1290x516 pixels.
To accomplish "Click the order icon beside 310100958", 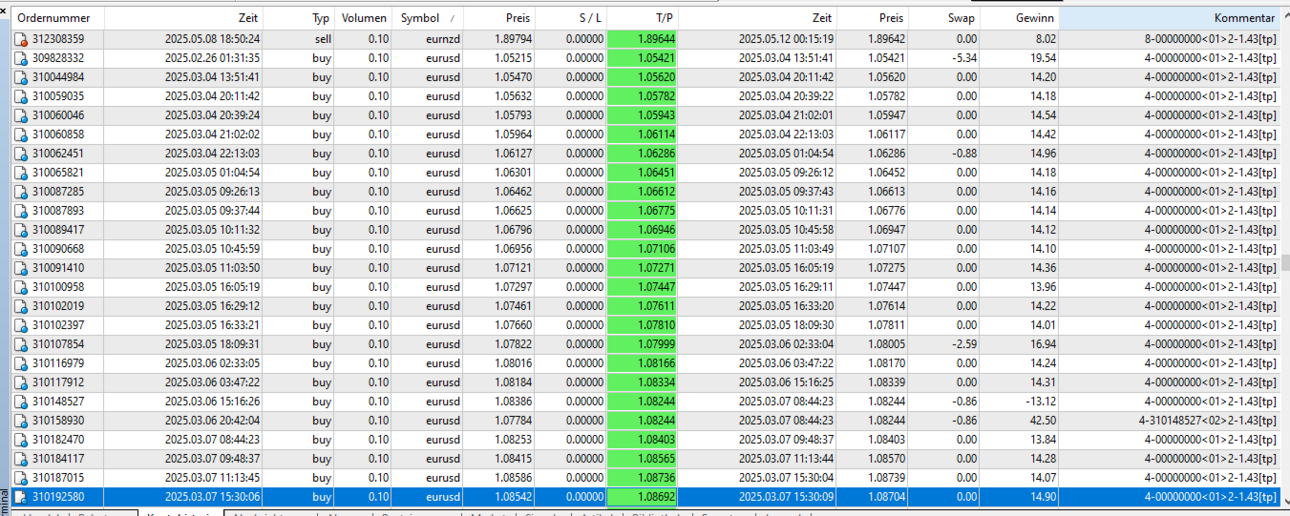I will (x=21, y=286).
